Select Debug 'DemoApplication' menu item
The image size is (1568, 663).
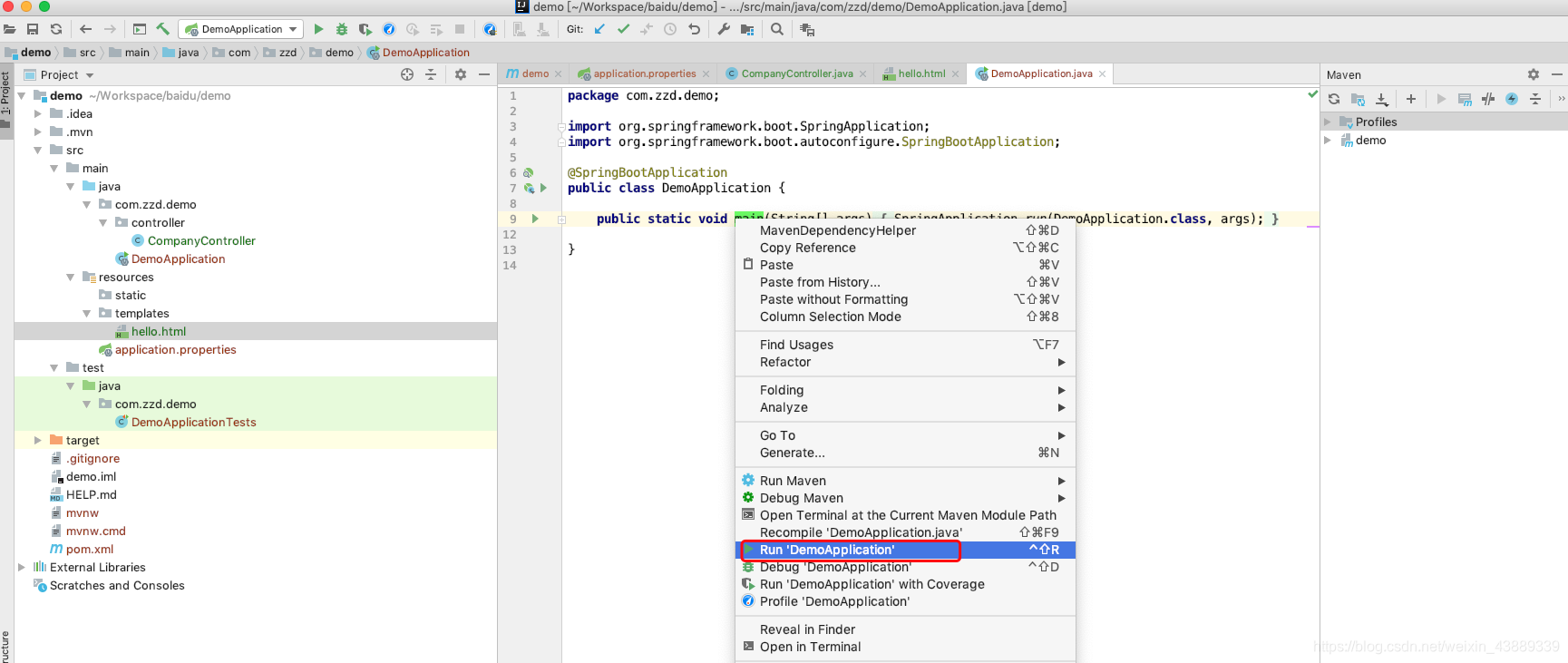[x=905, y=567]
